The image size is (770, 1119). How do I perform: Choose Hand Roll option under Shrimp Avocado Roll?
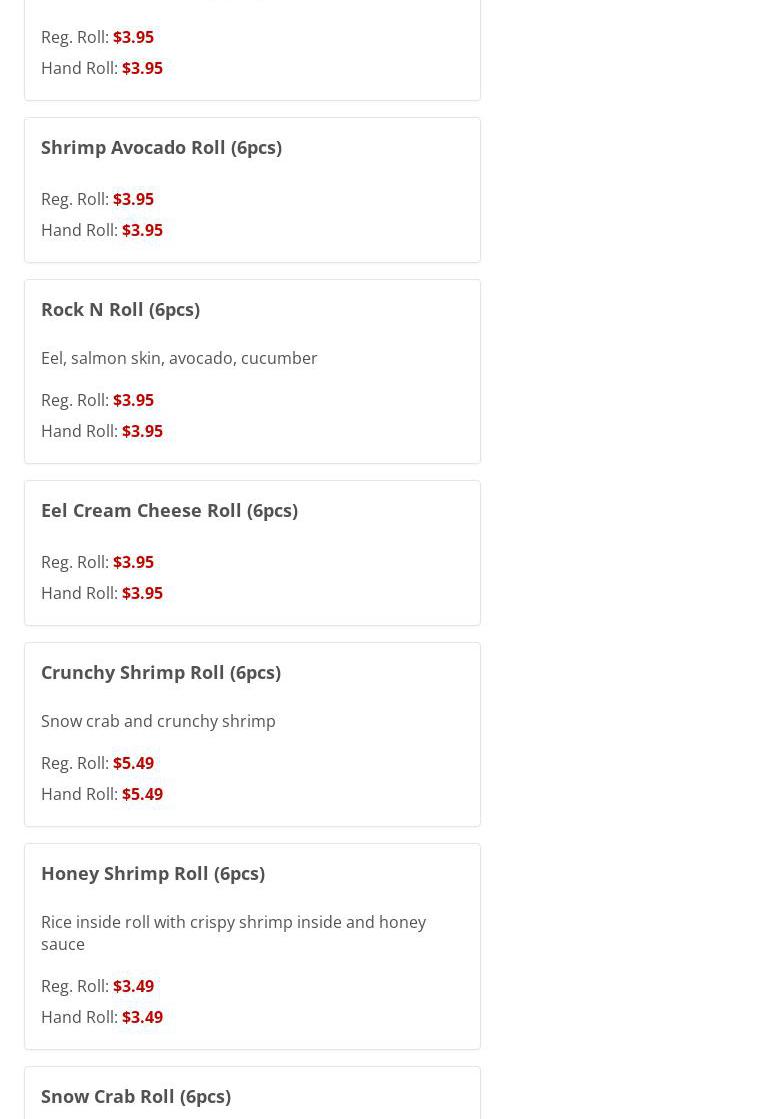[x=101, y=230]
